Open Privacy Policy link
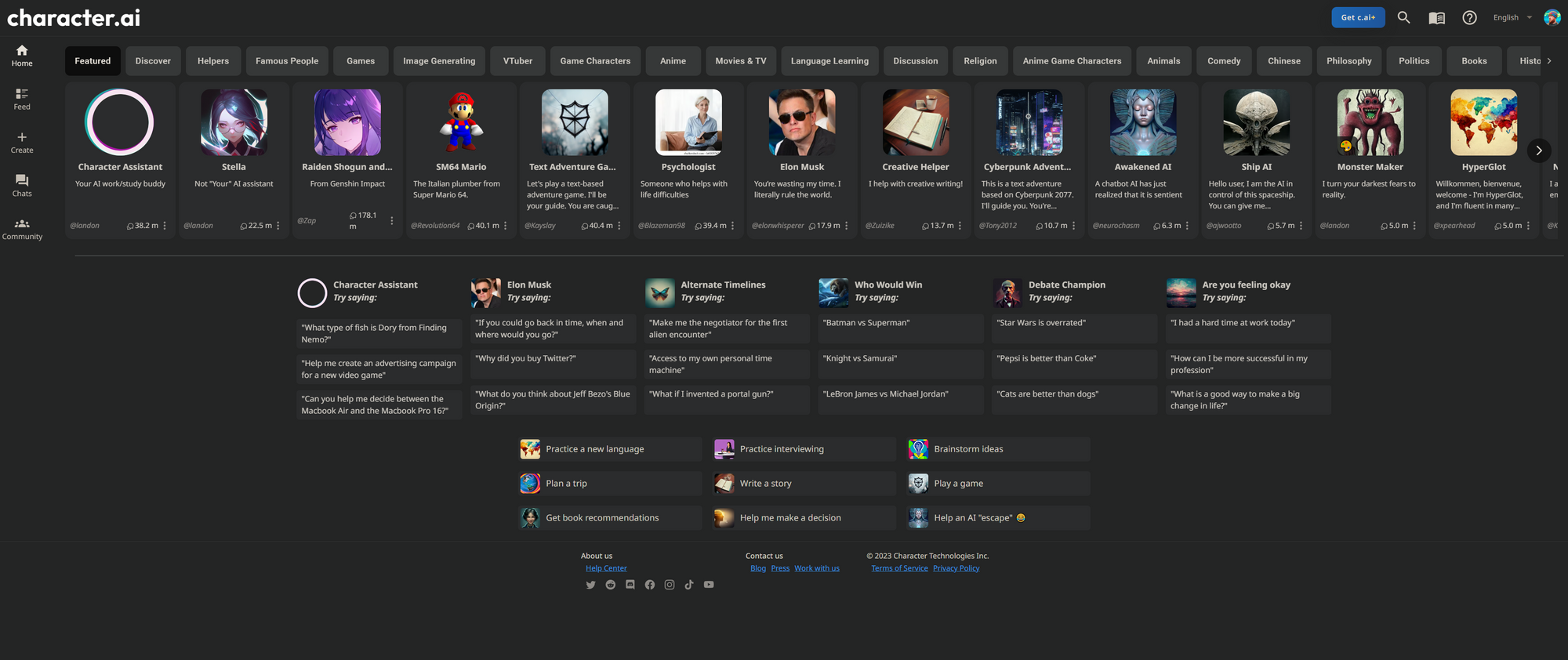This screenshot has height=660, width=1568. pos(956,568)
